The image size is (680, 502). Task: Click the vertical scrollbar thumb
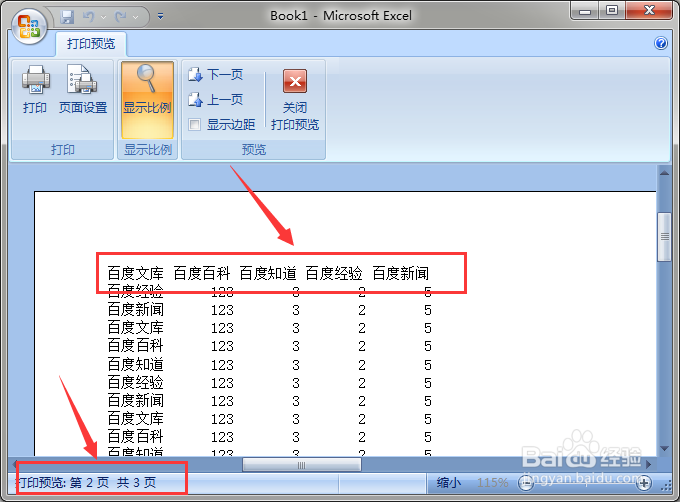click(664, 237)
